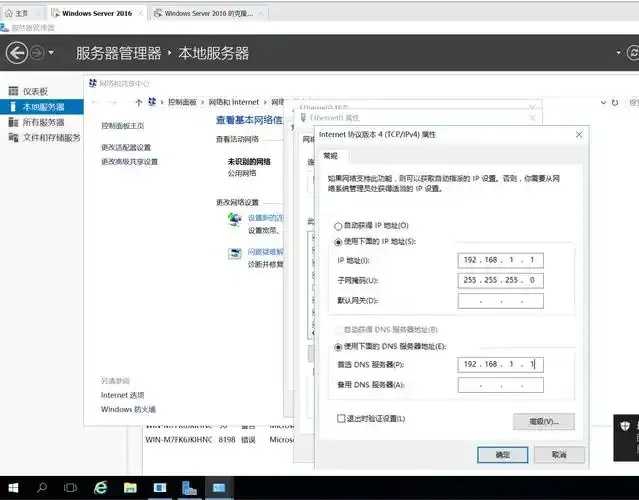The width and height of the screenshot is (639, 500).
Task: Click the taskbar search magnifier icon
Action: (42, 488)
